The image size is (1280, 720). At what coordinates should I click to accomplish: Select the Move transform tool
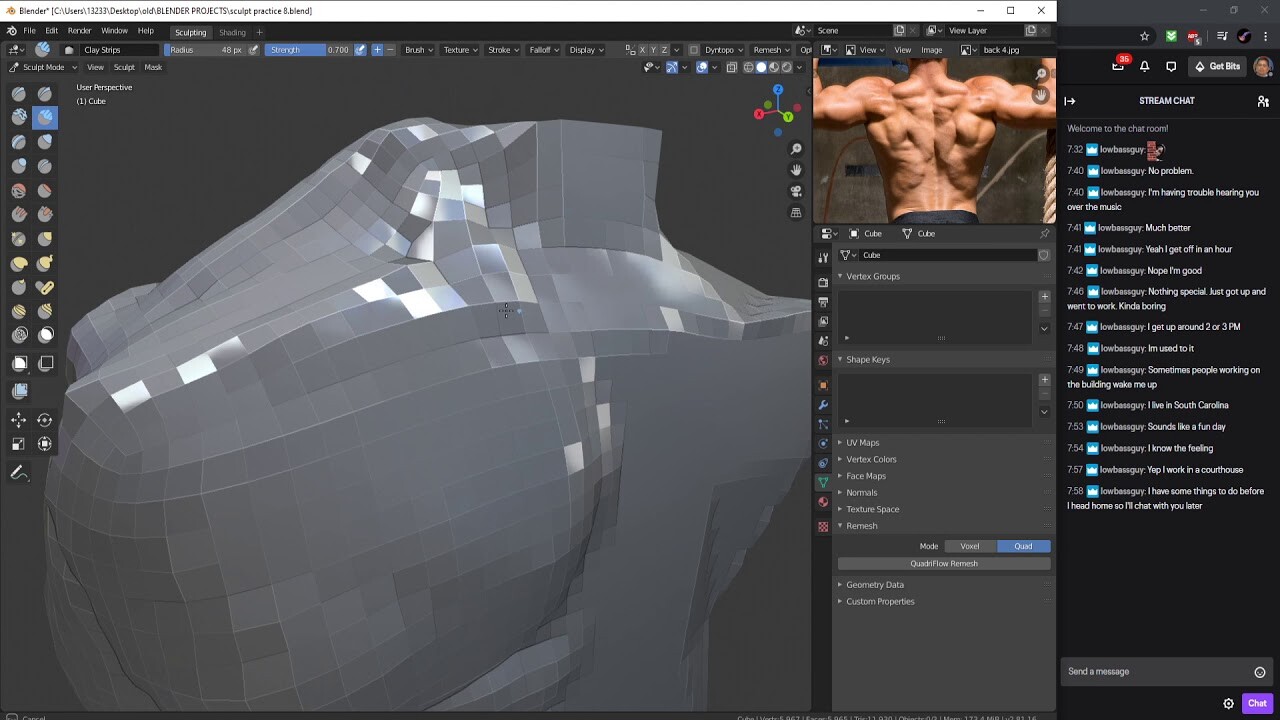point(19,418)
